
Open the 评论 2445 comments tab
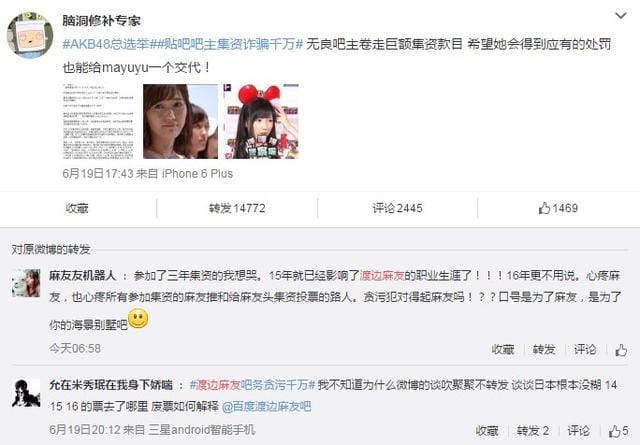[x=398, y=208]
